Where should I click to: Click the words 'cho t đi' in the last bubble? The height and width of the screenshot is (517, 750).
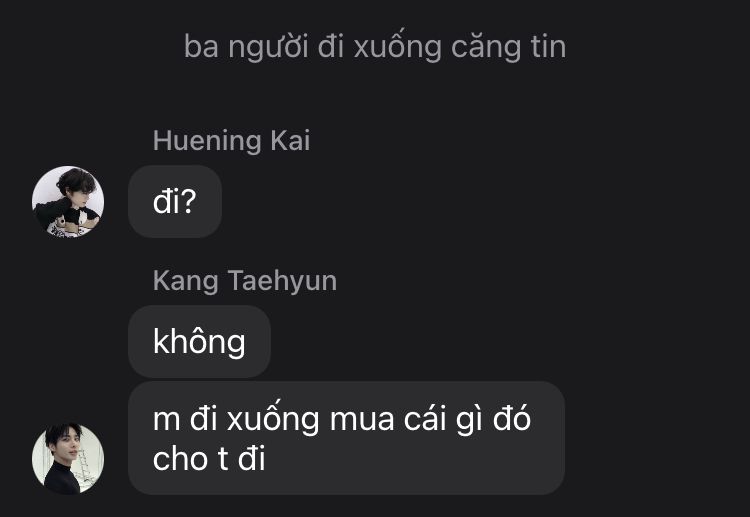tap(209, 458)
